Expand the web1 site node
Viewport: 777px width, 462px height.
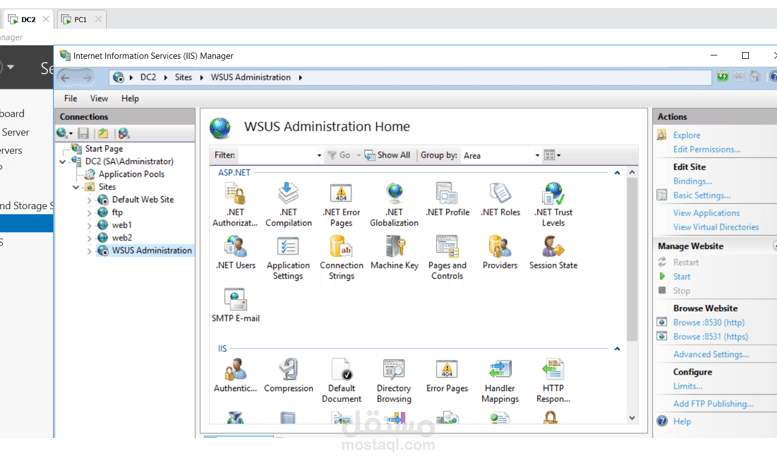click(x=90, y=226)
